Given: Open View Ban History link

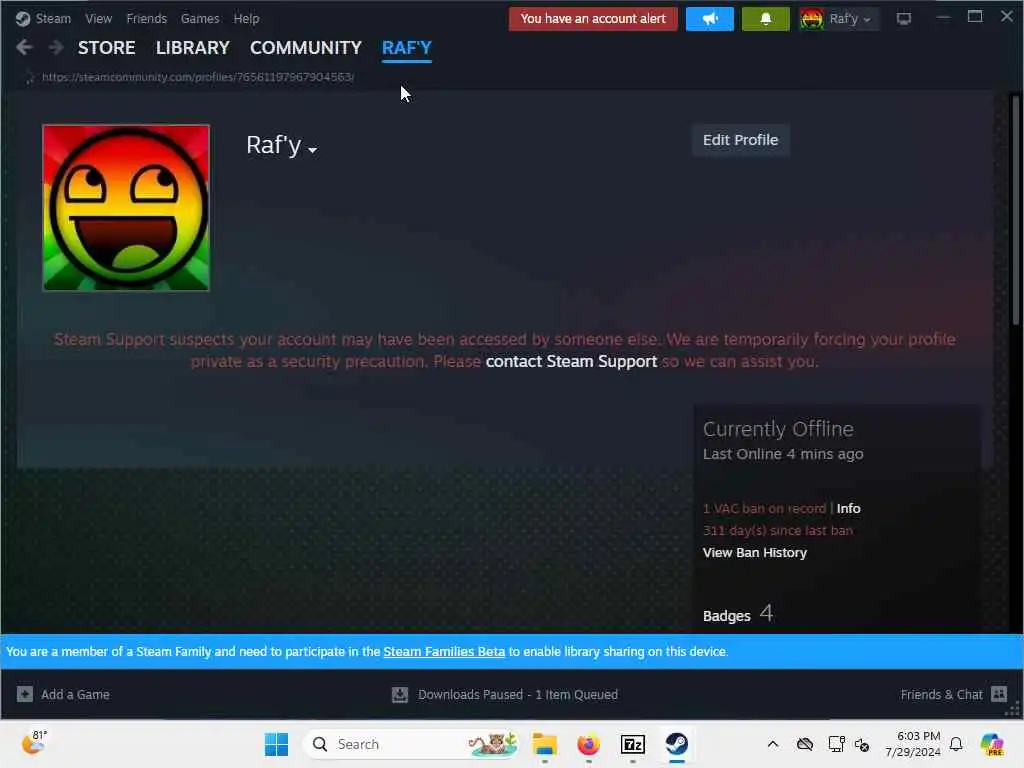Looking at the screenshot, I should point(754,552).
